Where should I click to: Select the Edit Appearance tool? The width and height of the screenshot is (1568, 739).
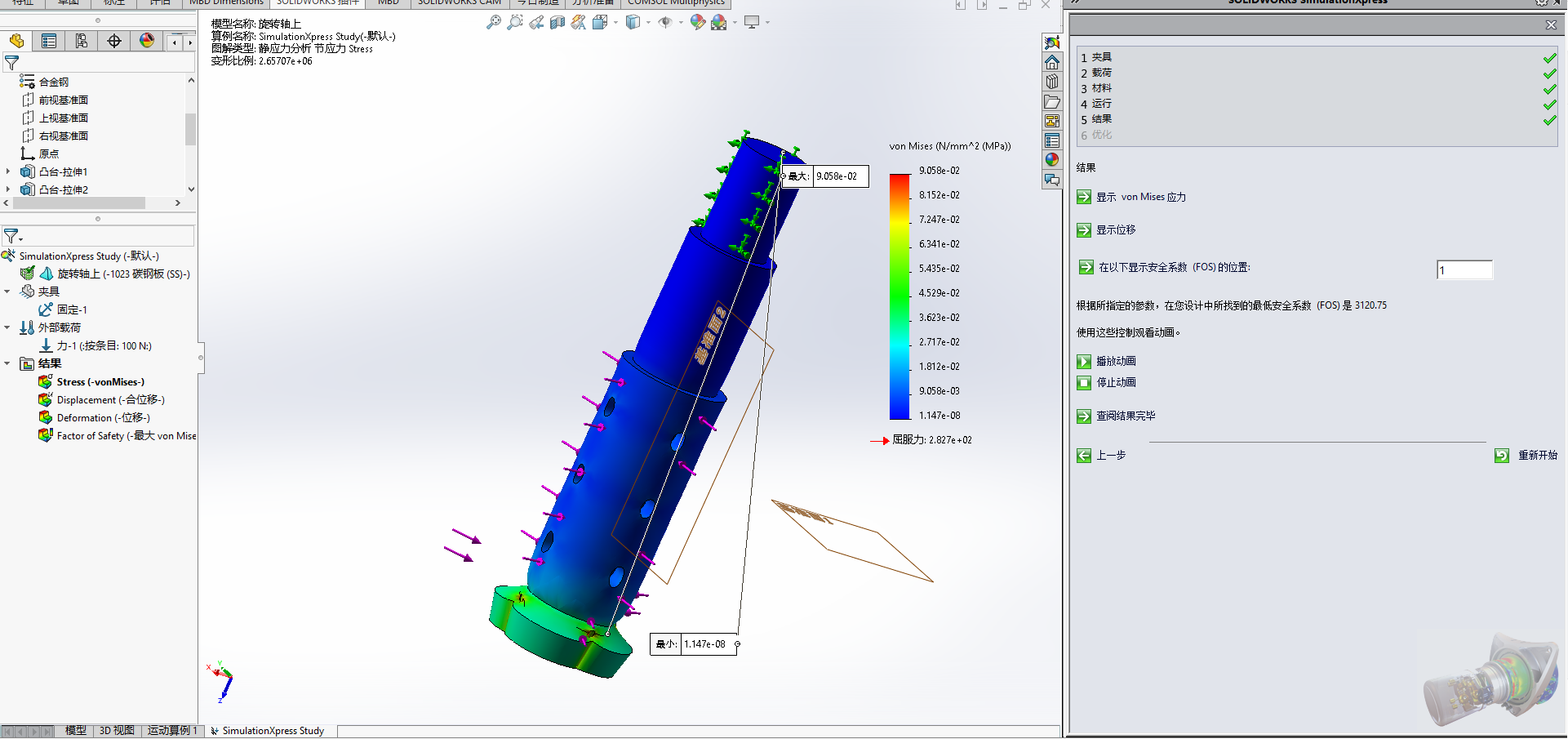[698, 22]
